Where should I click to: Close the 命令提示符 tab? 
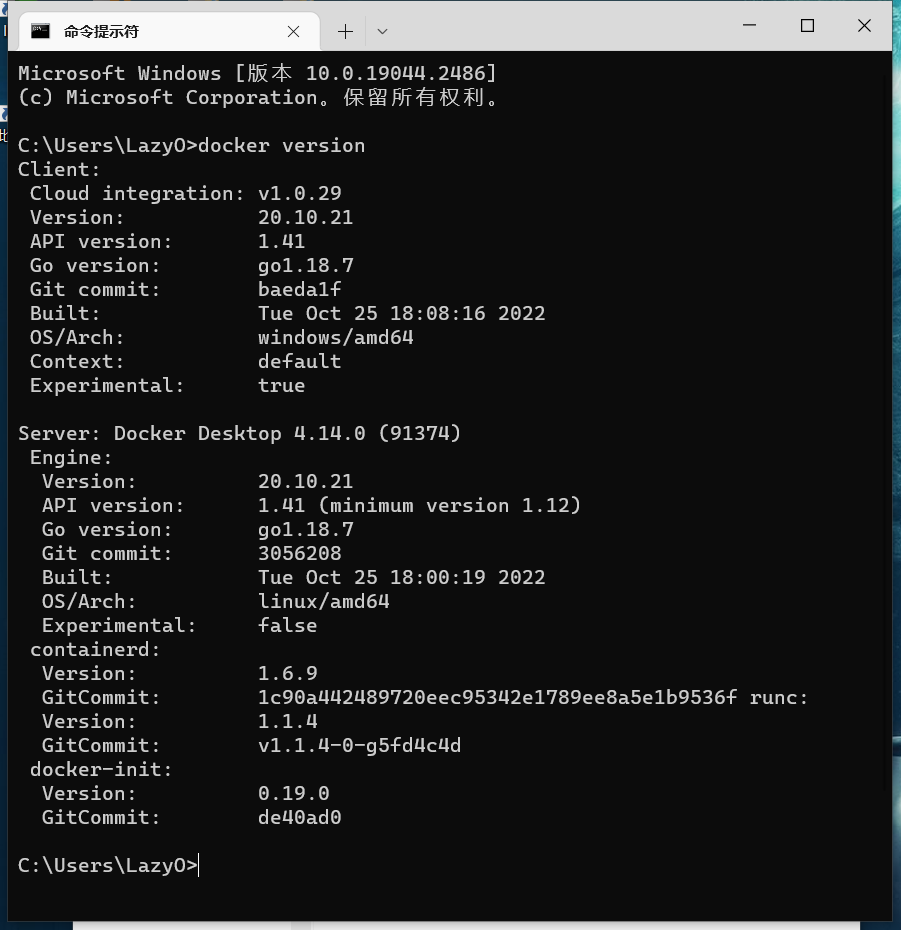coord(293,31)
